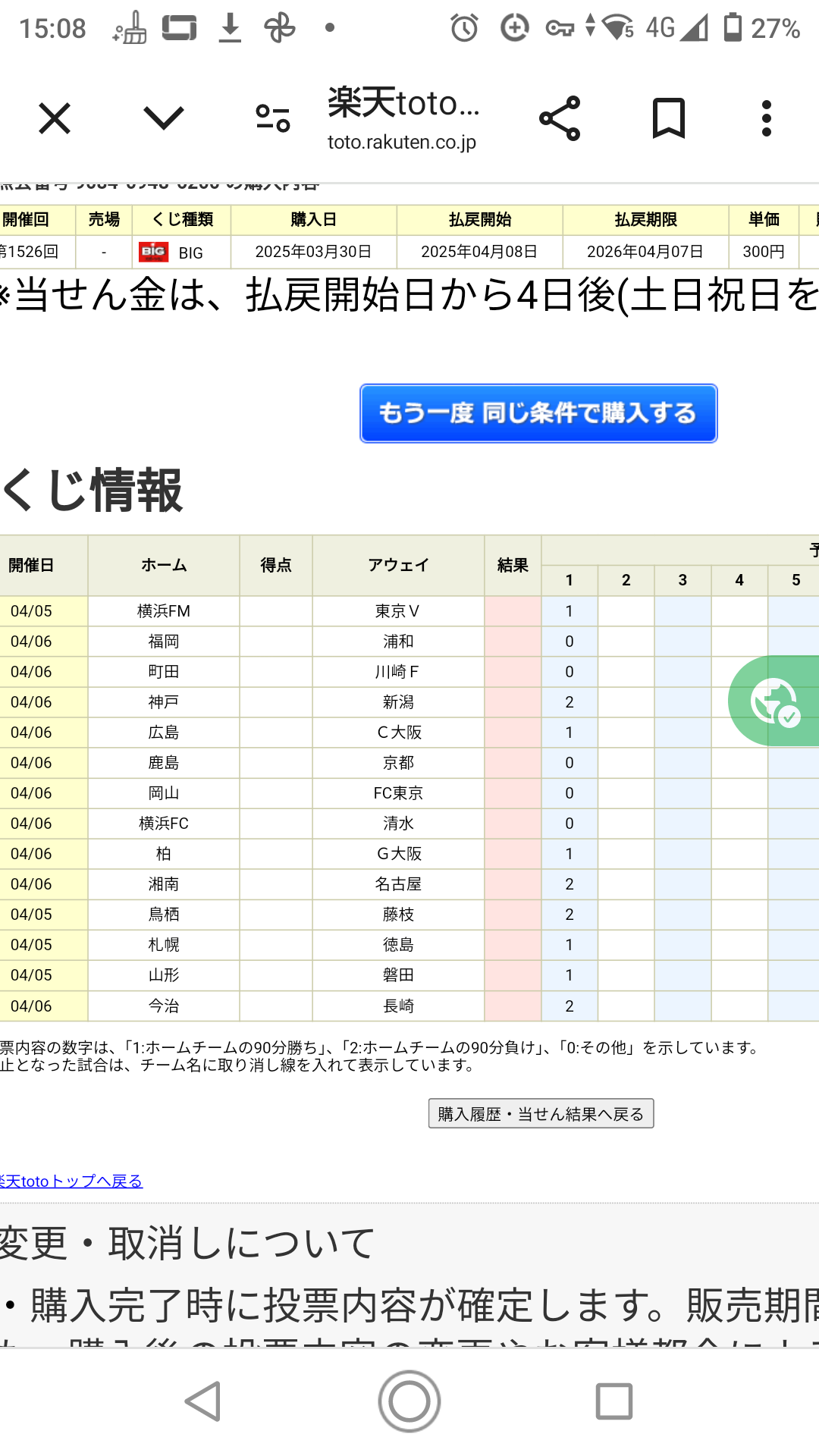Click the 磐田 away team cell
Image resolution: width=819 pixels, height=1456 pixels.
(399, 975)
